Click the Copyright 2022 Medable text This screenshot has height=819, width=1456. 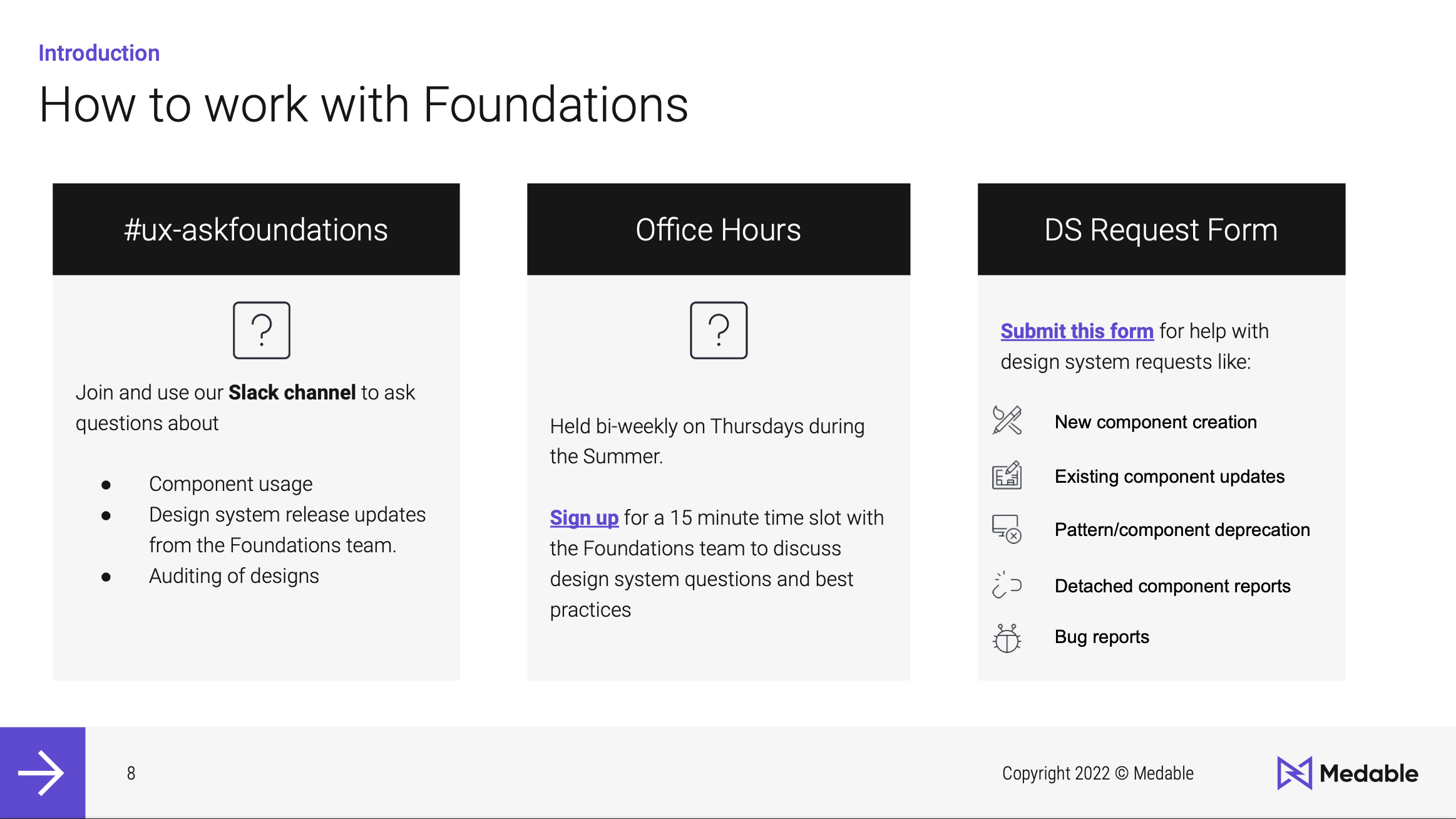1098,773
